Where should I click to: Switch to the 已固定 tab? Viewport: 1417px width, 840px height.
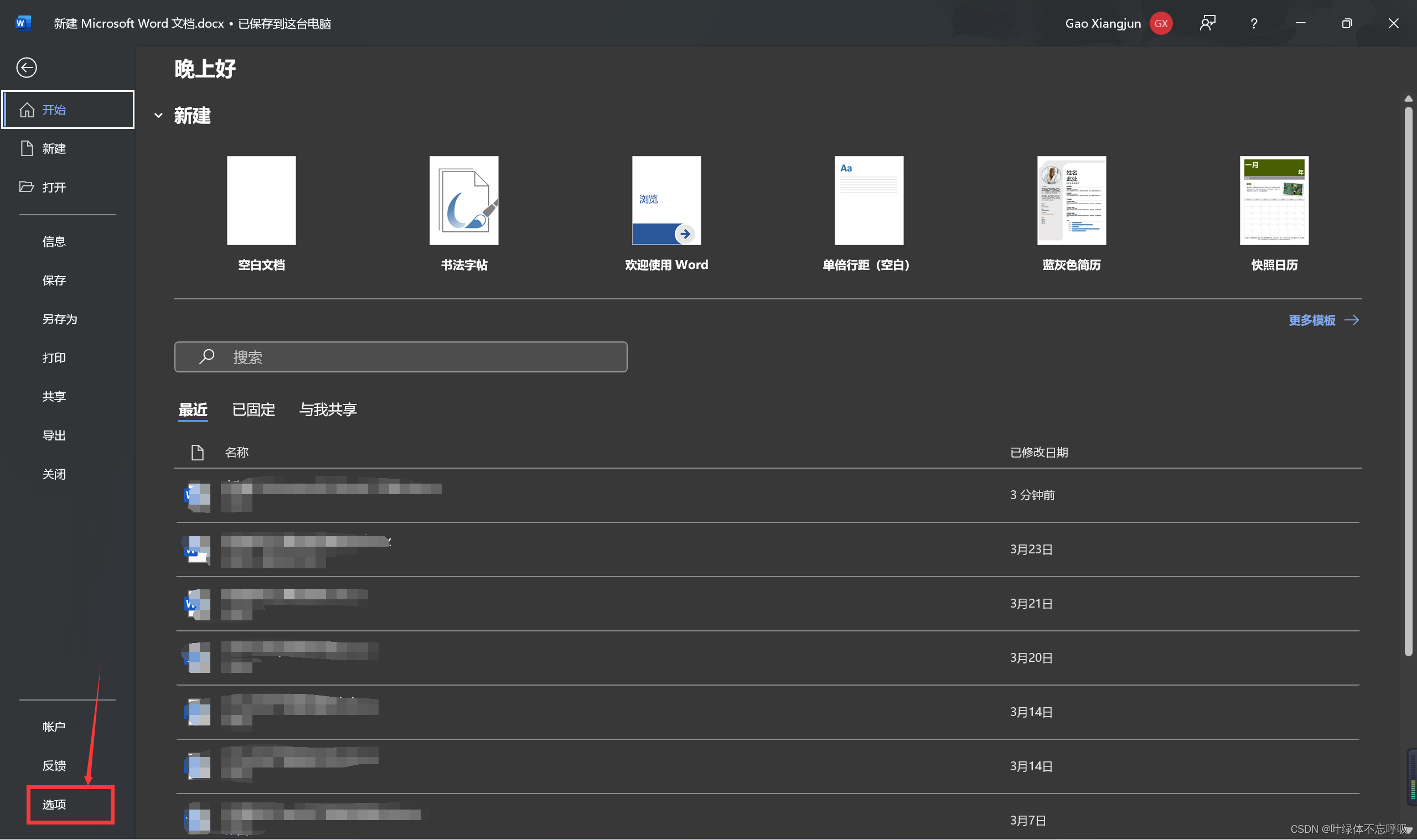tap(253, 409)
